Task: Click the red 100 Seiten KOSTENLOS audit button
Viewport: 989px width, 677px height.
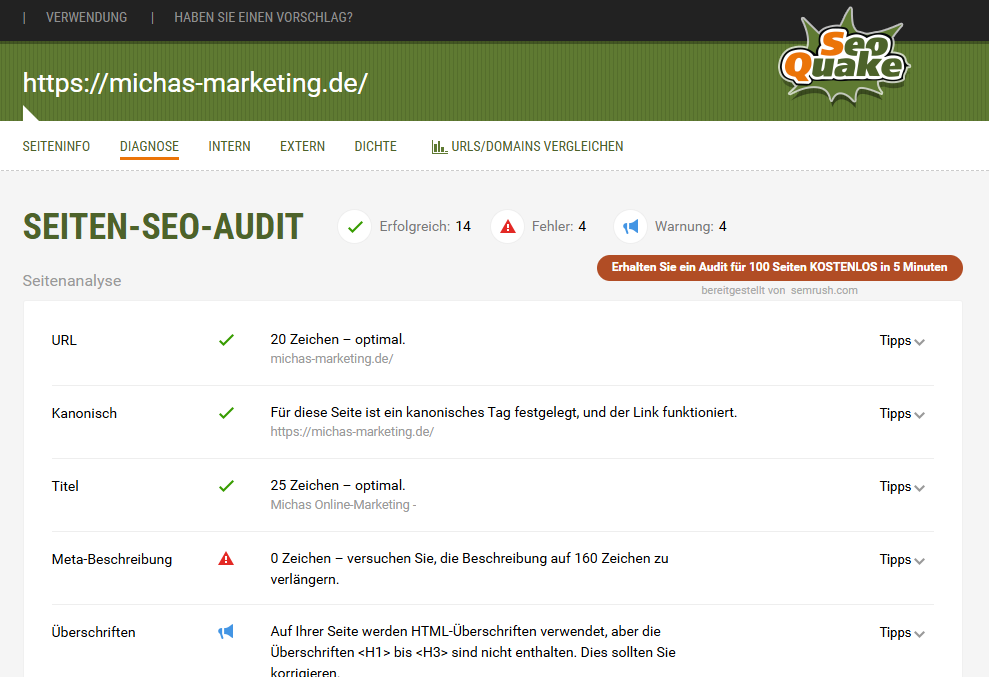Action: point(780,268)
